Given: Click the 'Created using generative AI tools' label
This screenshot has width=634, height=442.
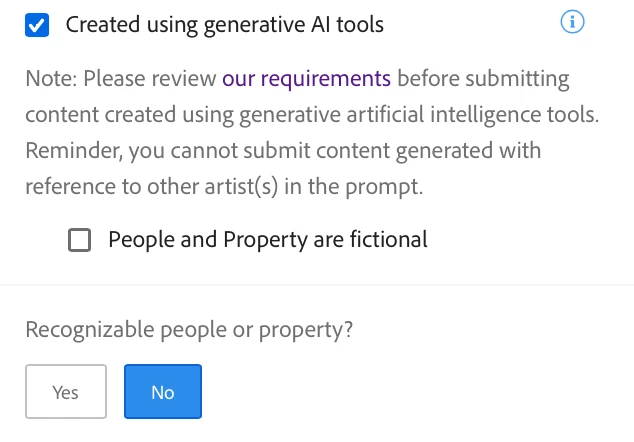Looking at the screenshot, I should pyautogui.click(x=224, y=25).
